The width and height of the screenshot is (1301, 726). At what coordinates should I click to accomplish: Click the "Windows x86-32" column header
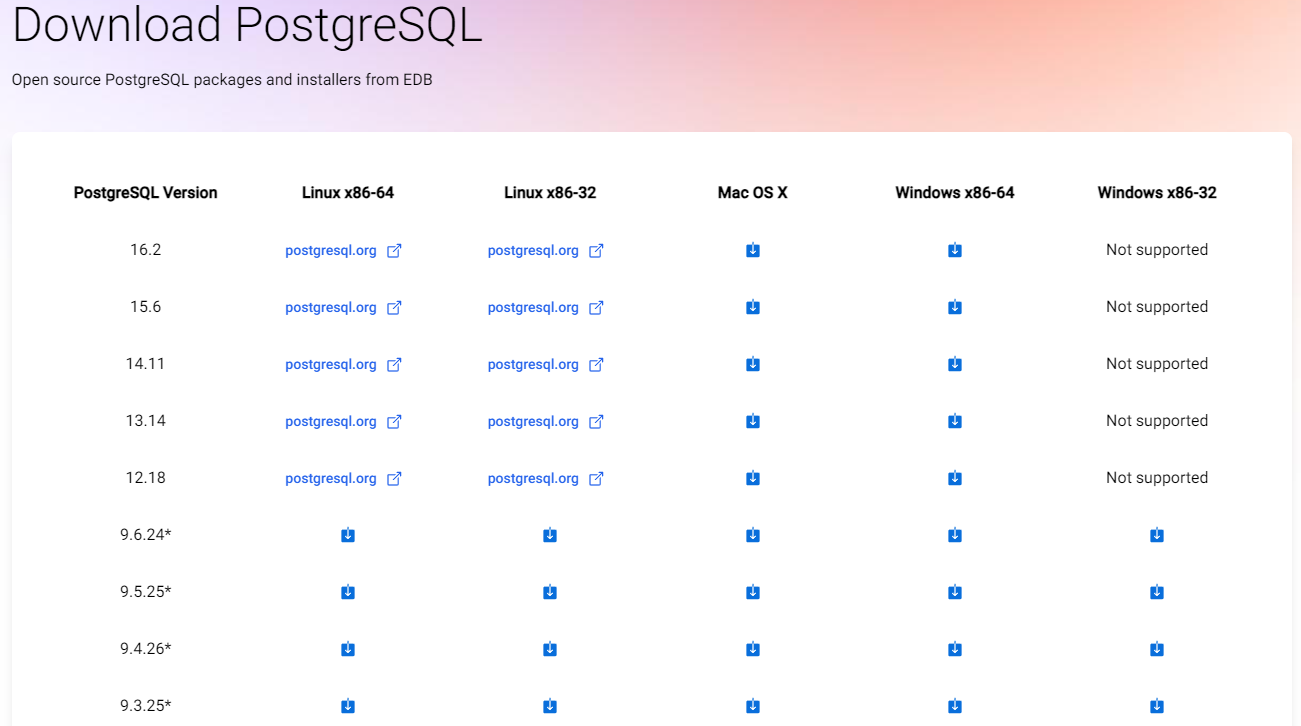[x=1157, y=193]
